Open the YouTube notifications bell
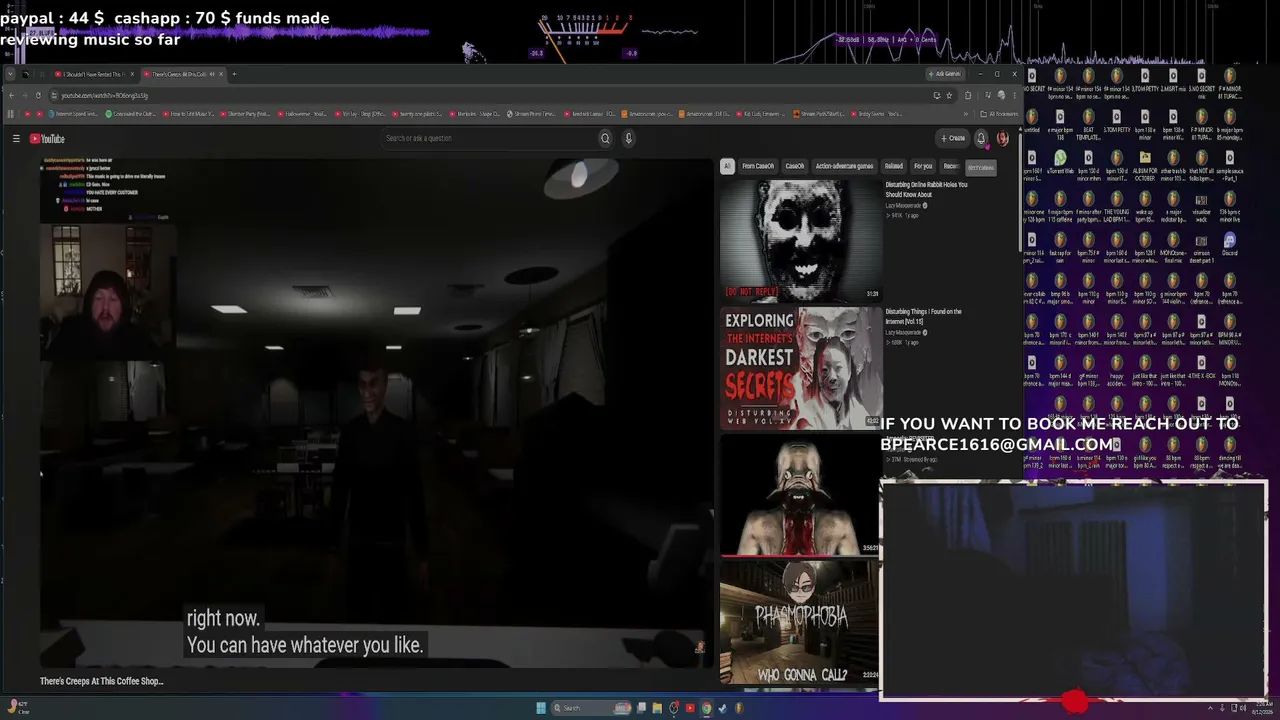The height and width of the screenshot is (720, 1280). point(981,138)
